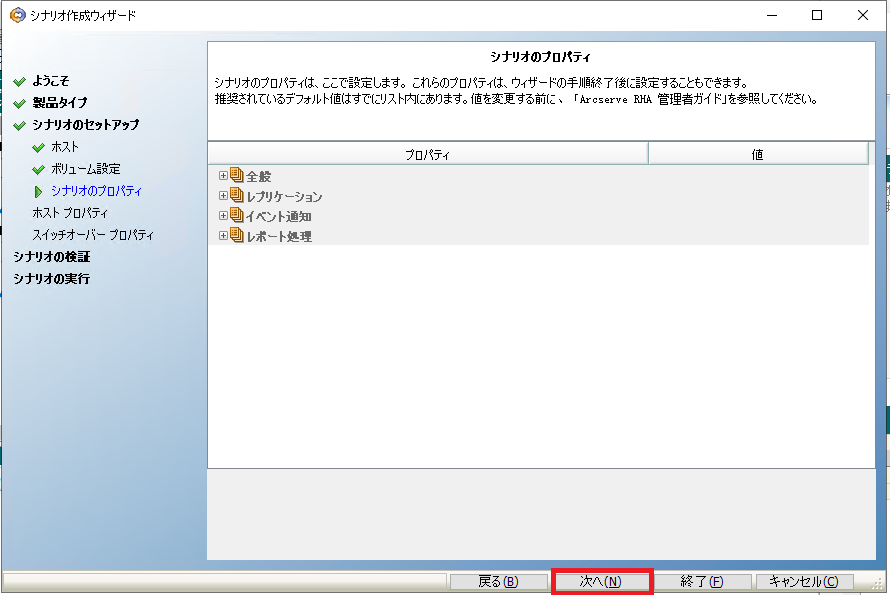Expand the 全般 property group

click(223, 175)
